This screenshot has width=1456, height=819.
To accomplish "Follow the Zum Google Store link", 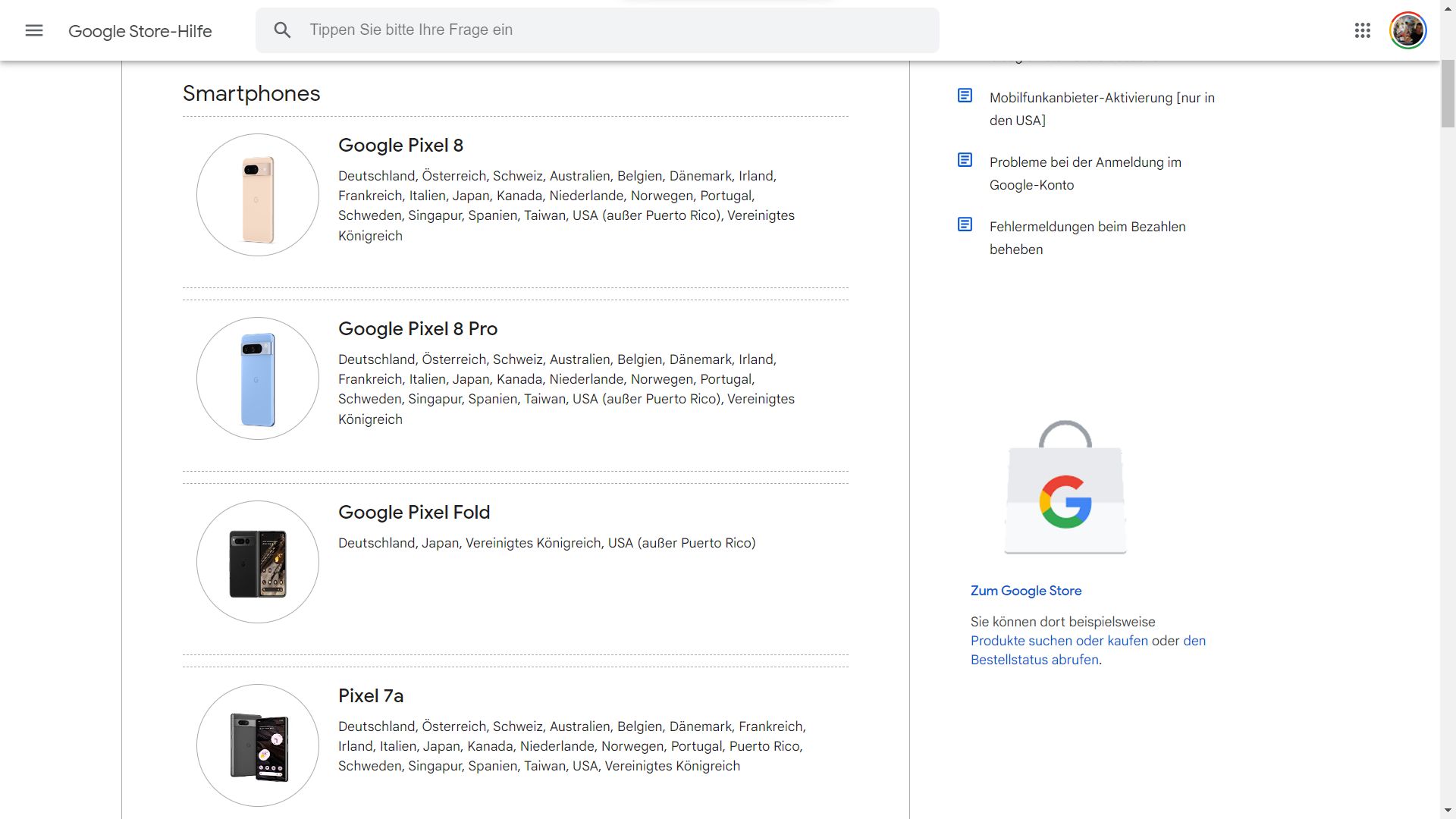I will (x=1026, y=591).
